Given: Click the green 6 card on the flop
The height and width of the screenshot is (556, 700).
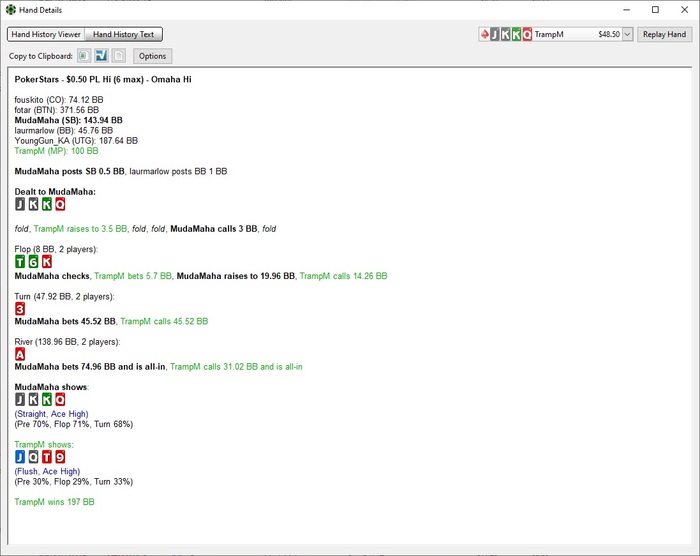Looking at the screenshot, I should [33, 261].
